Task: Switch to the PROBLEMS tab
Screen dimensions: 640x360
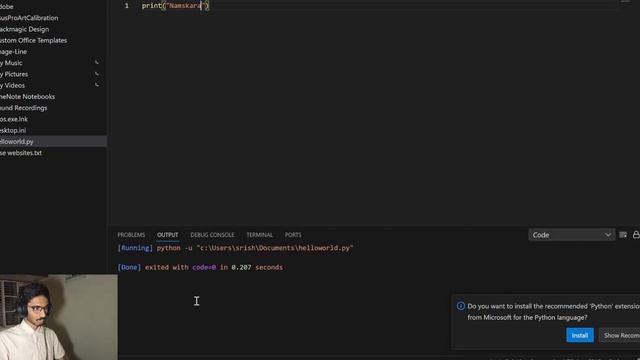Action: (131, 235)
